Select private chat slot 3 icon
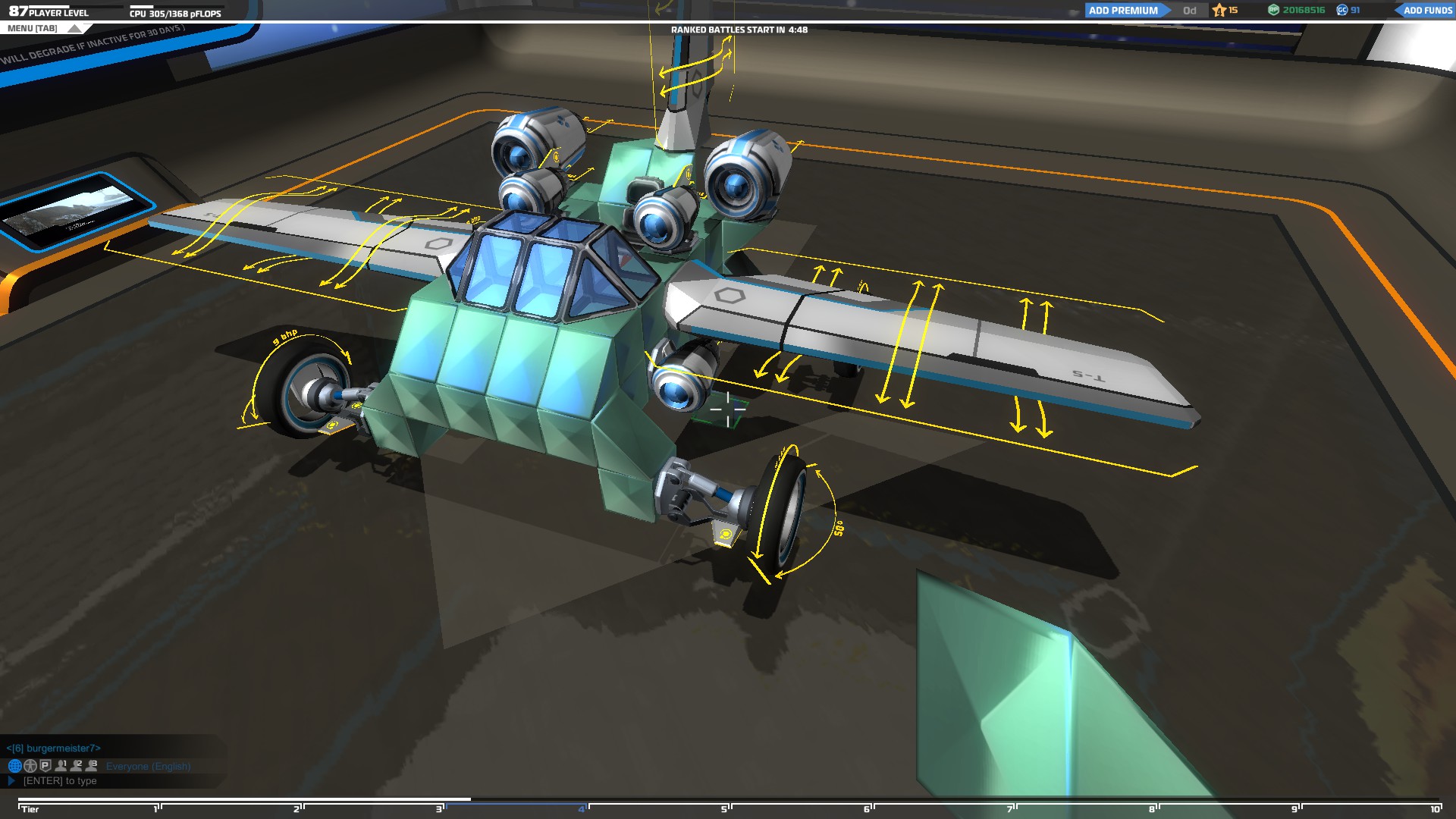 point(92,766)
